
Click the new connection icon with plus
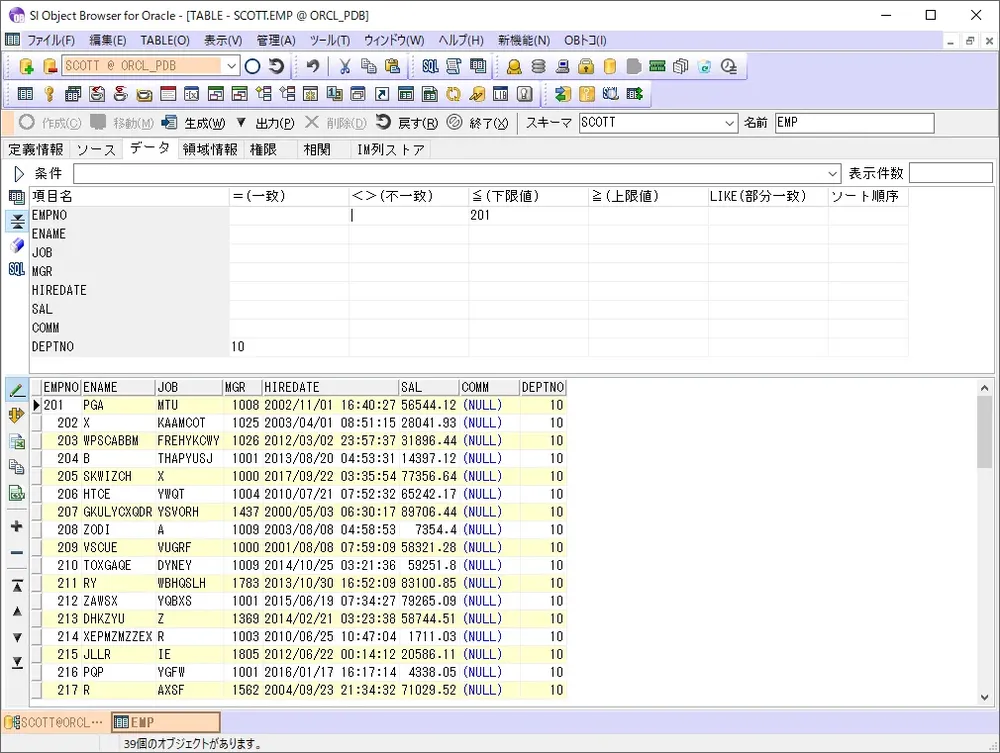coord(26,66)
